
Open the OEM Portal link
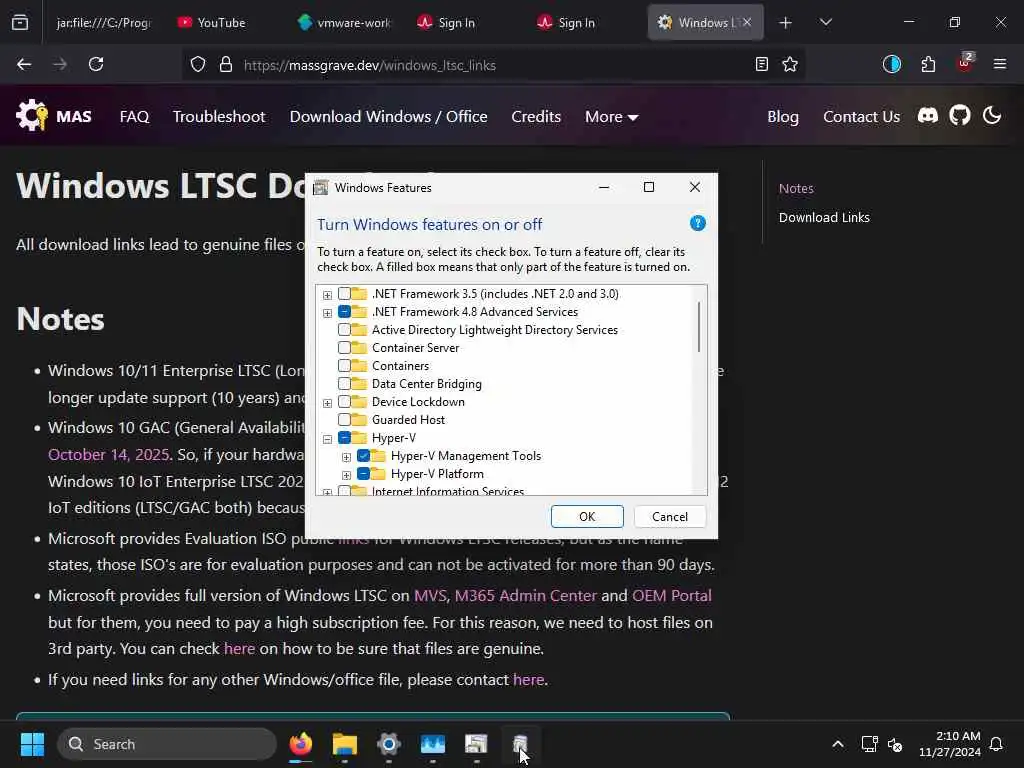tap(671, 595)
